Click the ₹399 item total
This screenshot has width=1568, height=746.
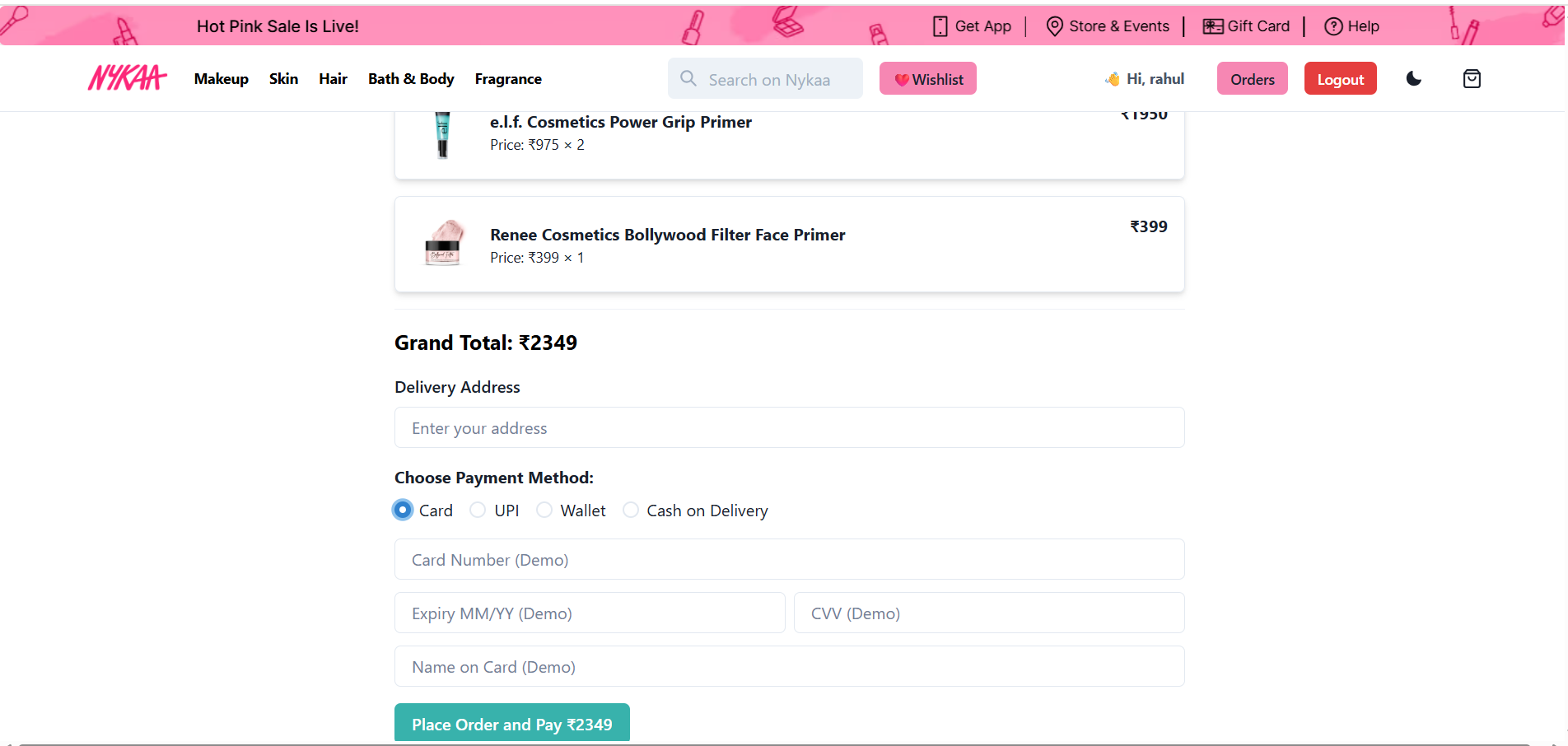pos(1149,226)
